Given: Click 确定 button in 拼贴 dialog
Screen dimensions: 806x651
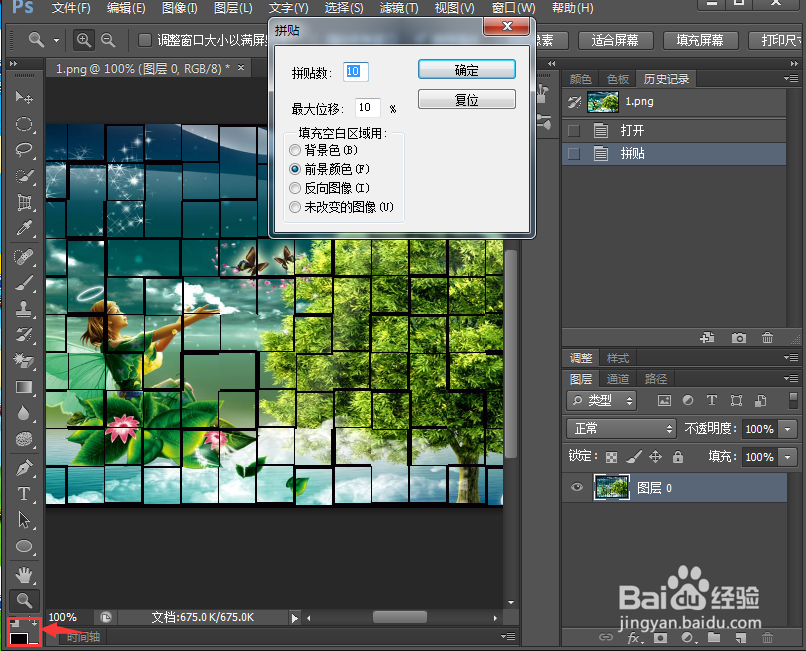Looking at the screenshot, I should (467, 69).
